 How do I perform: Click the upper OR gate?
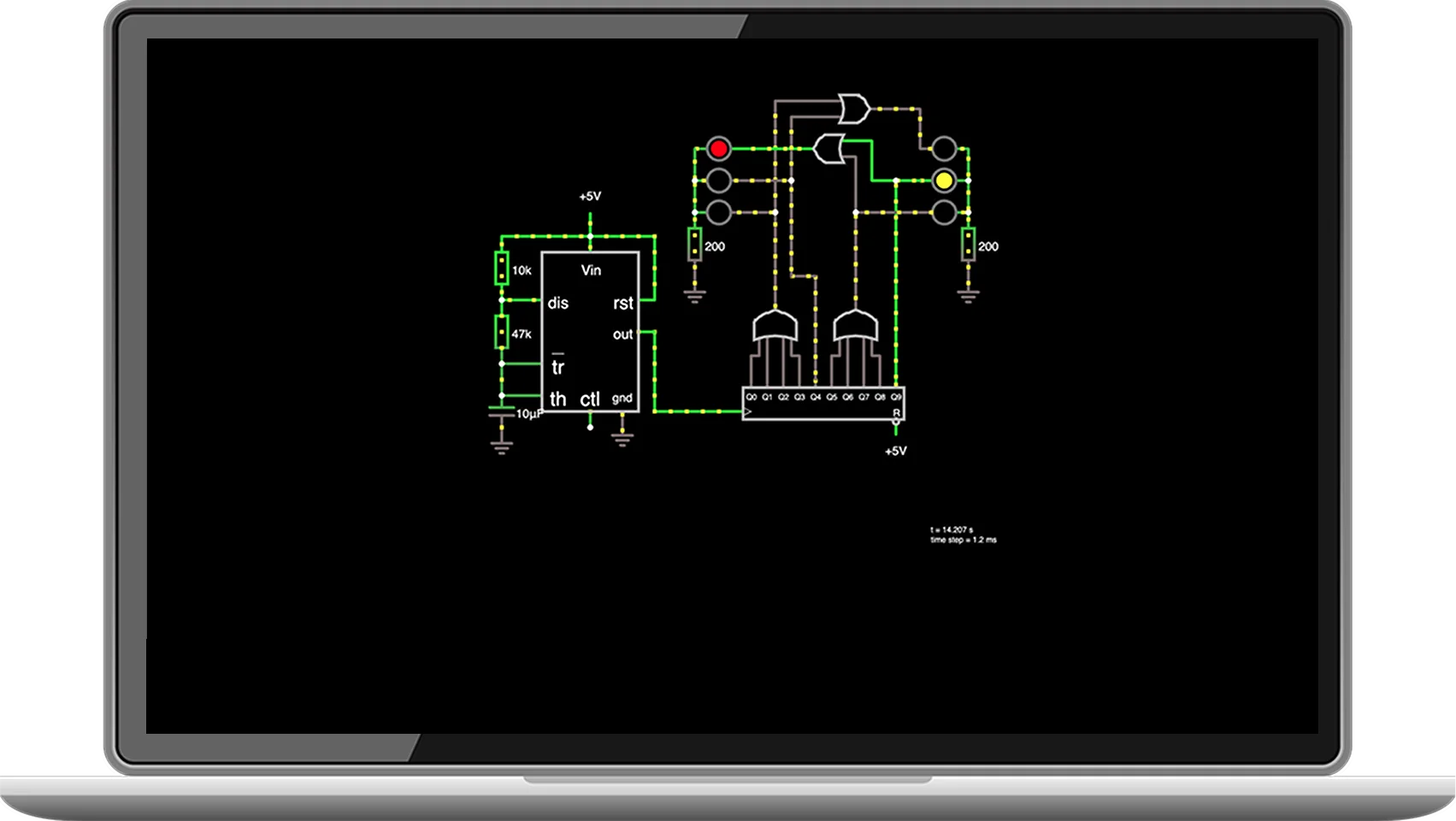coord(853,109)
